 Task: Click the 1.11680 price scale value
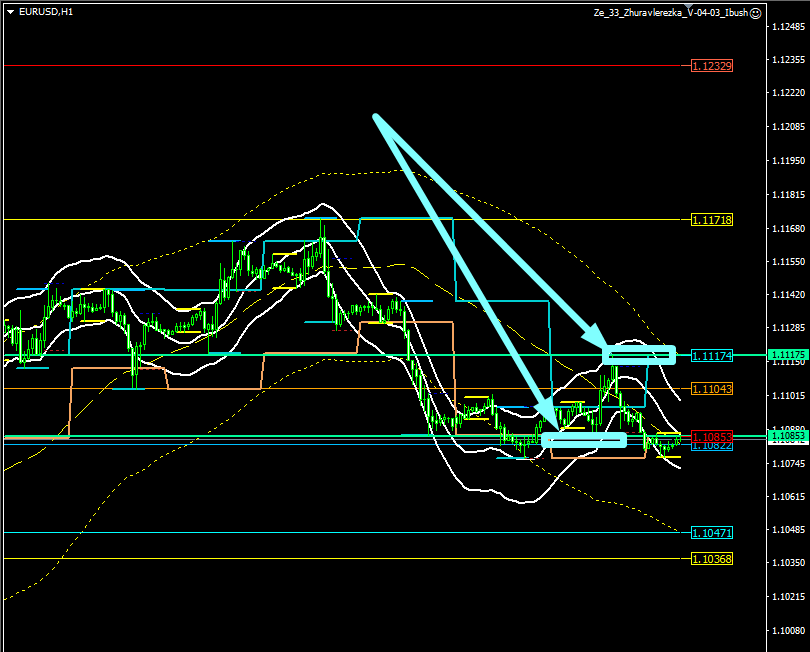pyautogui.click(x=788, y=228)
